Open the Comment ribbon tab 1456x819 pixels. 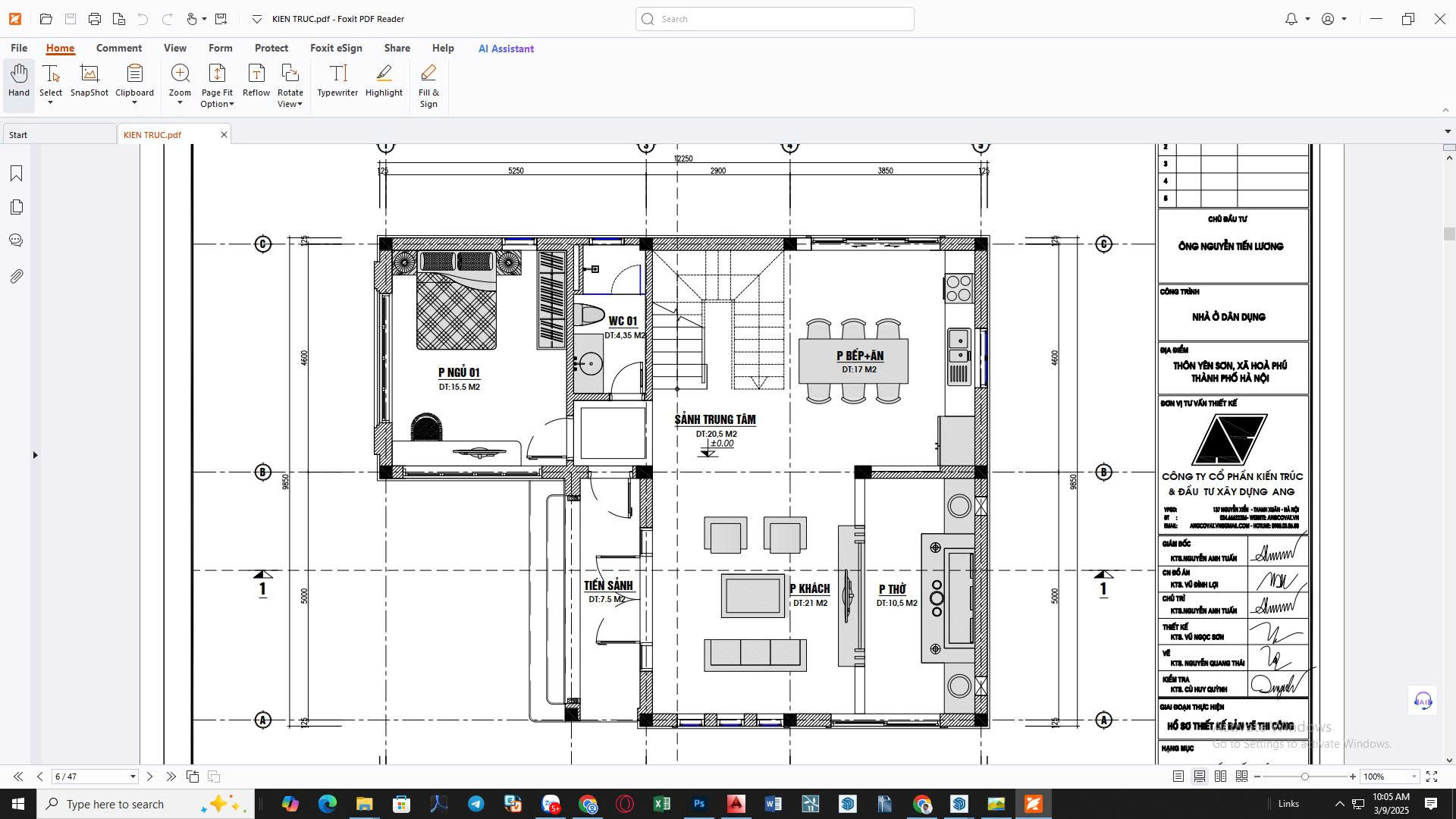tap(119, 48)
